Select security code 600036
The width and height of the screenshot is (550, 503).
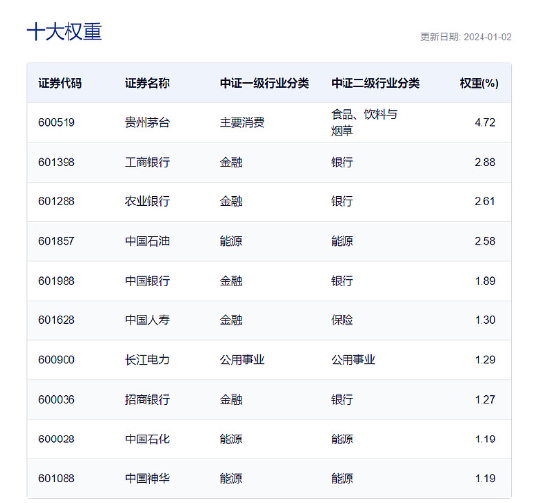(56, 400)
